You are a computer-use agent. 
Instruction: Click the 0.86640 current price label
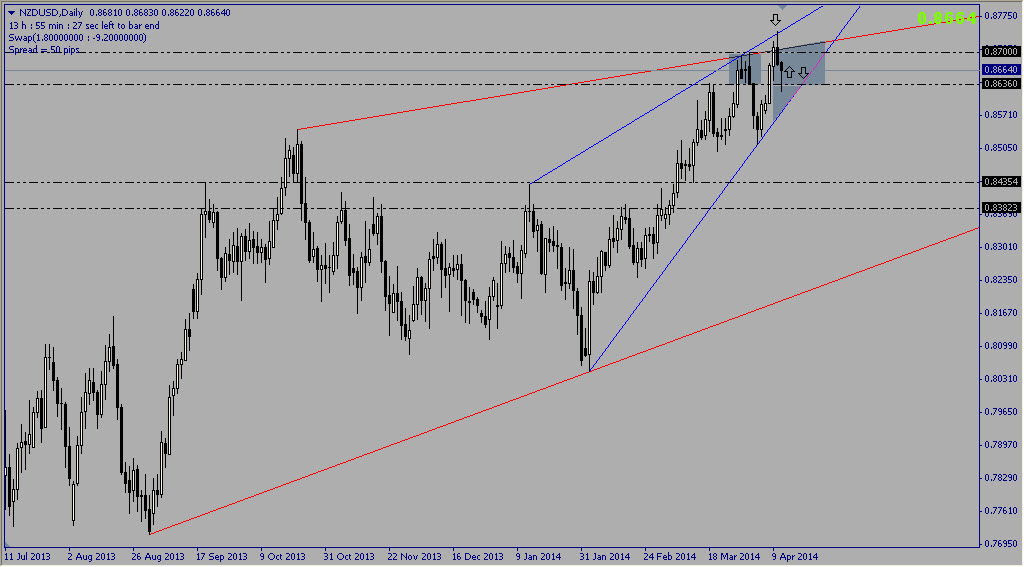tap(1000, 70)
